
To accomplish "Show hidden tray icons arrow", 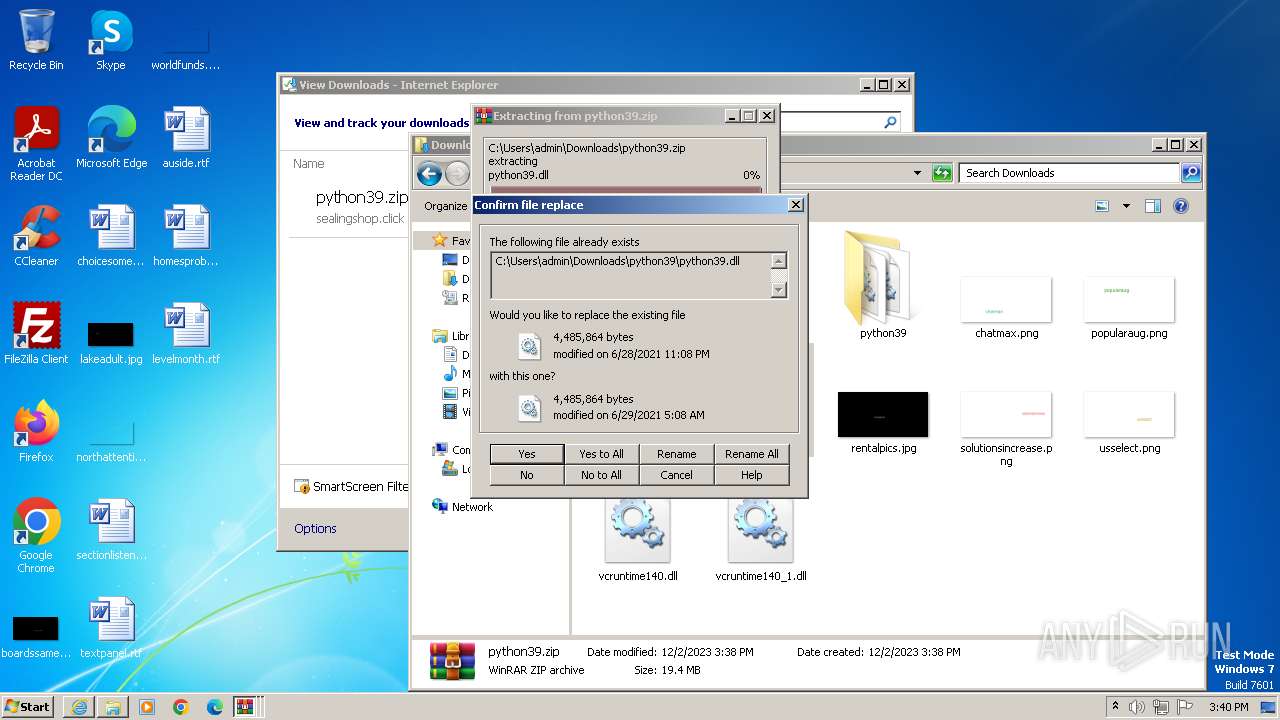I will [x=1116, y=707].
